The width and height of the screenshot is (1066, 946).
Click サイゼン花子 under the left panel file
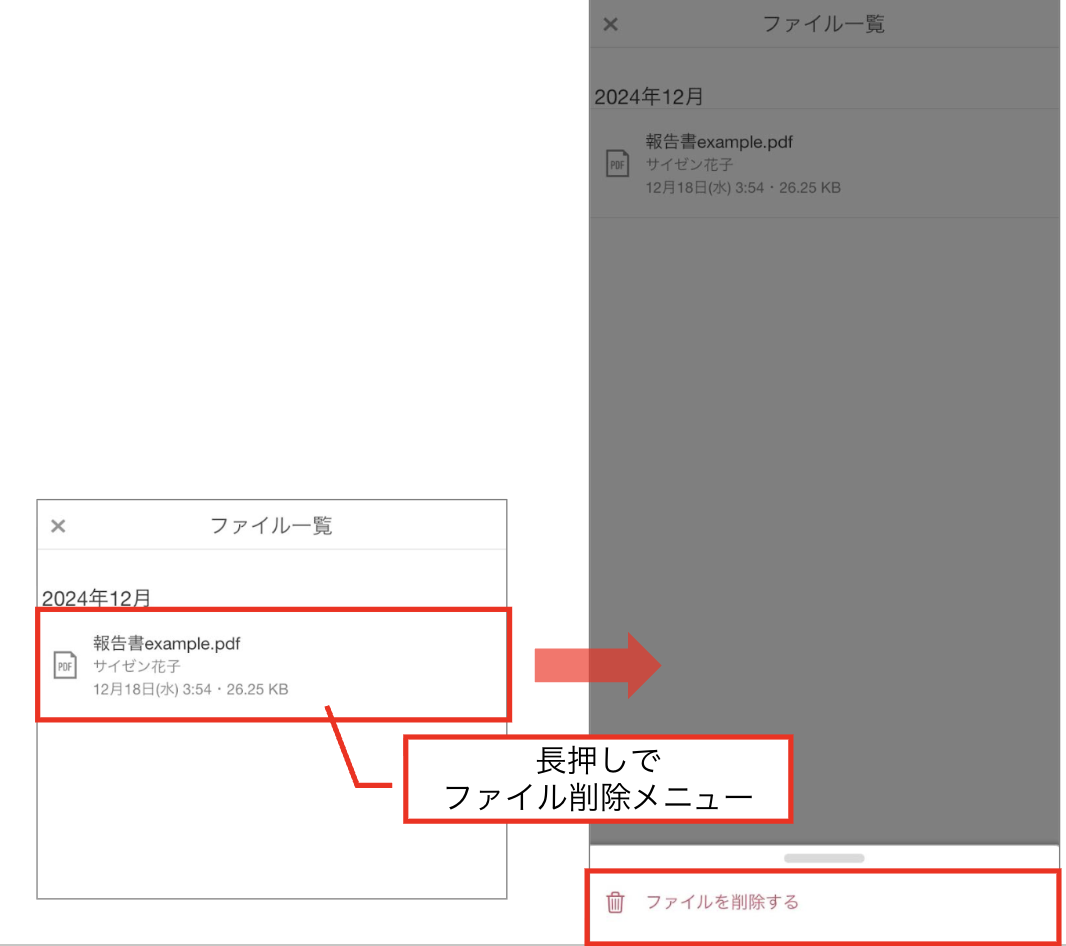coord(137,666)
